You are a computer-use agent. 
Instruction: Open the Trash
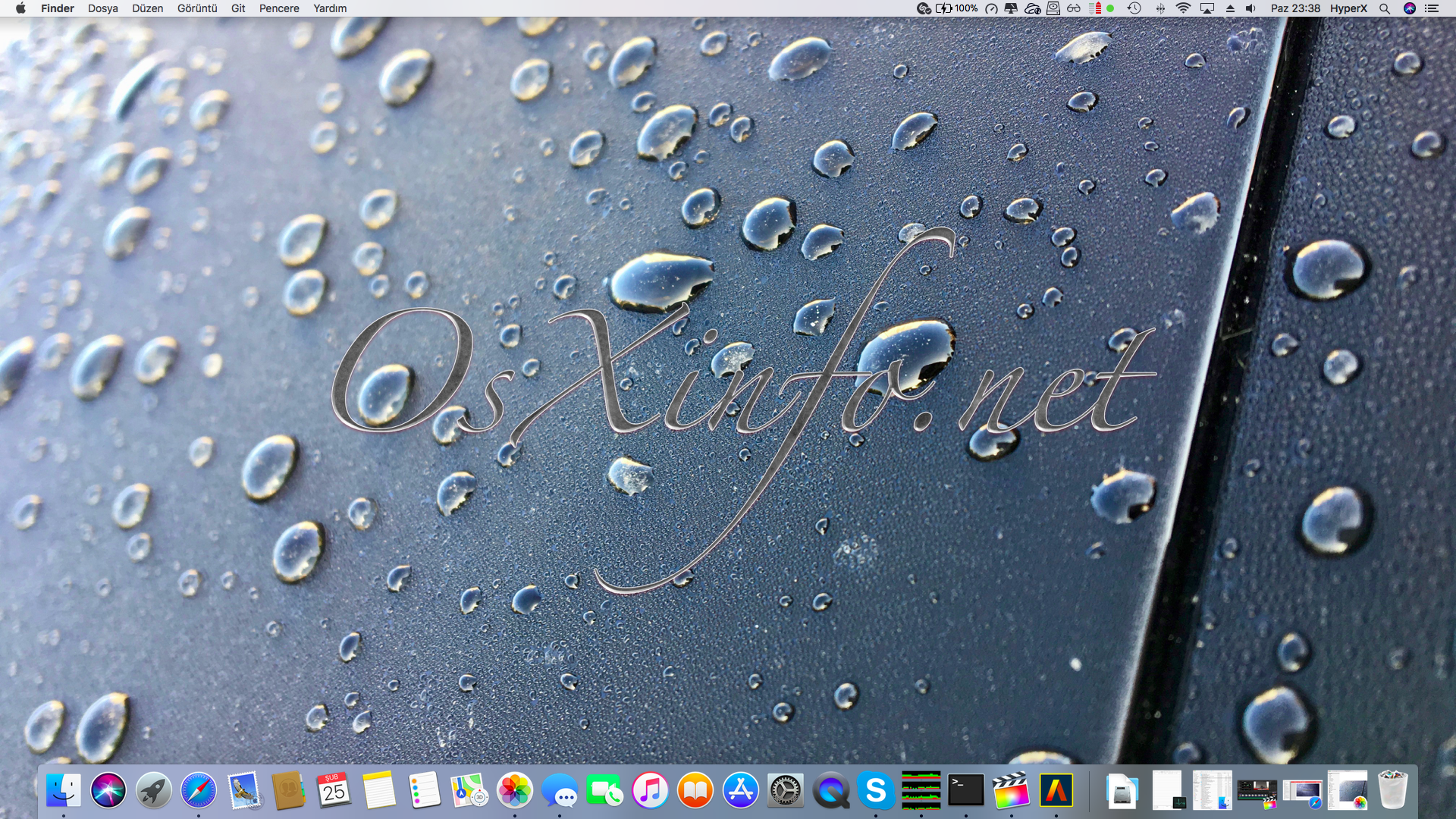click(1392, 791)
